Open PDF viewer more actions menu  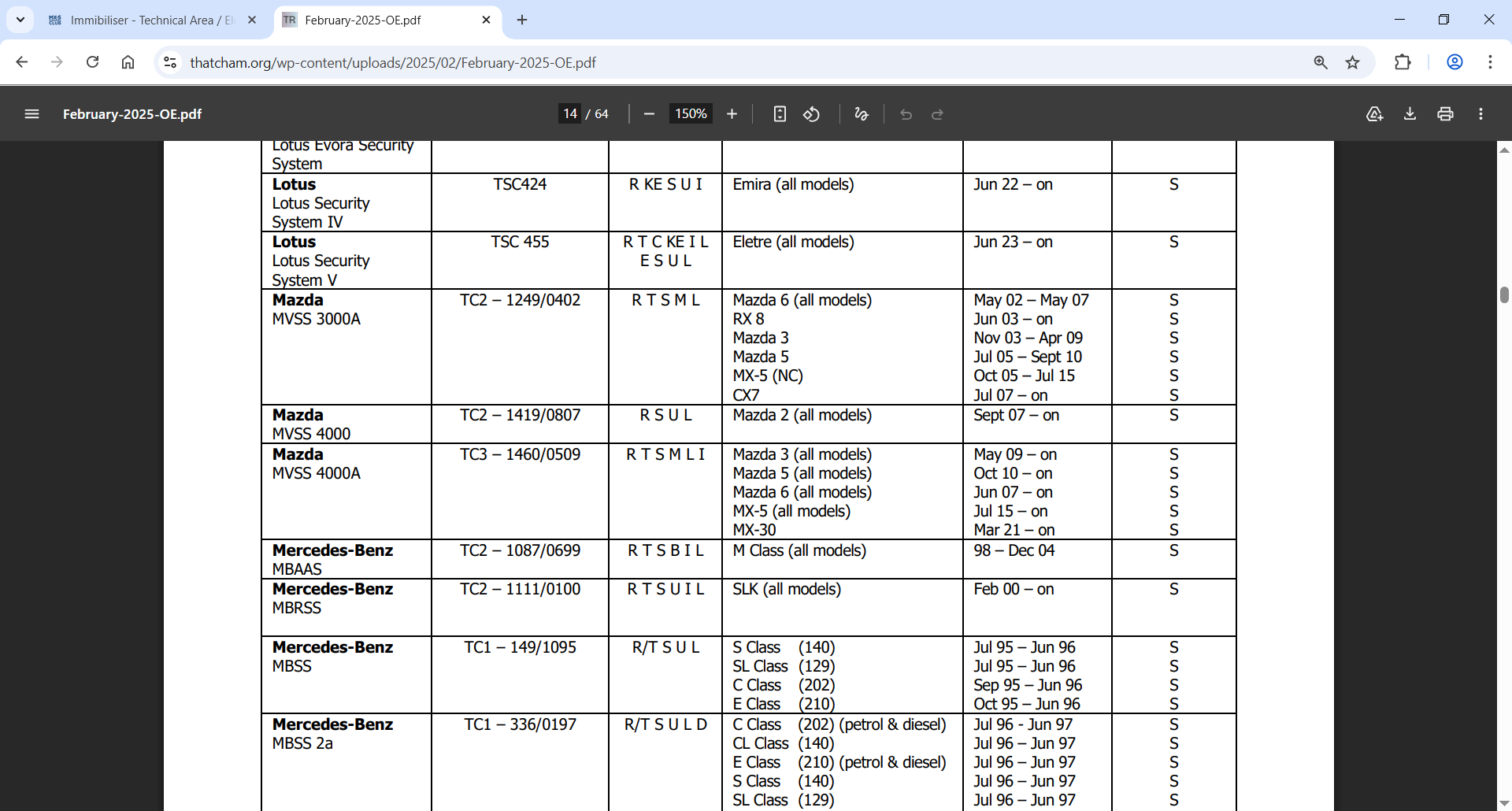(1480, 114)
